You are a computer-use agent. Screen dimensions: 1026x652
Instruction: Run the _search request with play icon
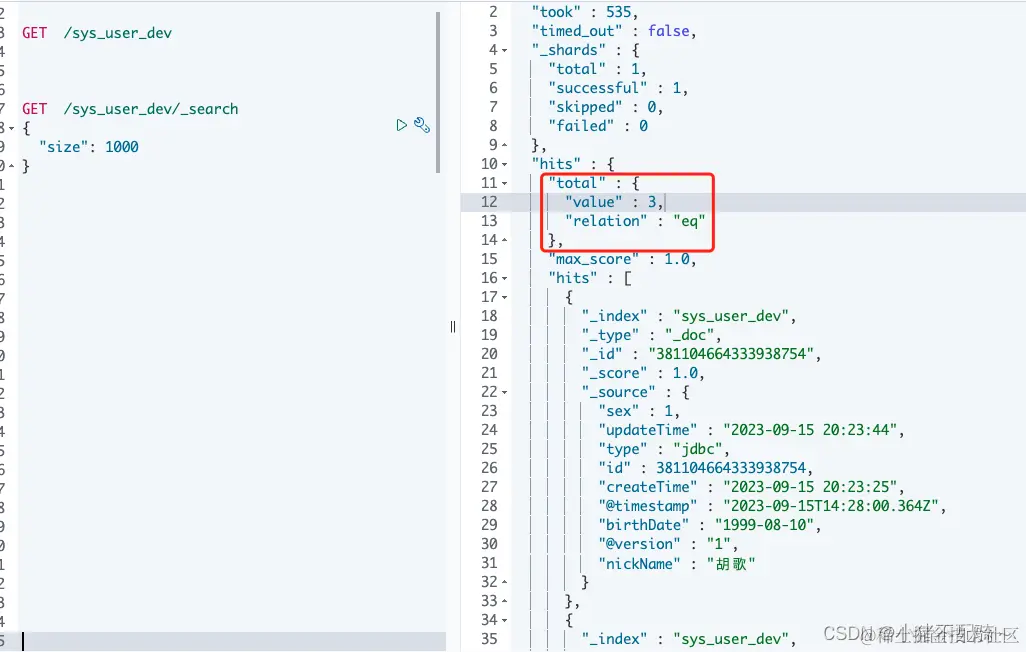tap(402, 125)
